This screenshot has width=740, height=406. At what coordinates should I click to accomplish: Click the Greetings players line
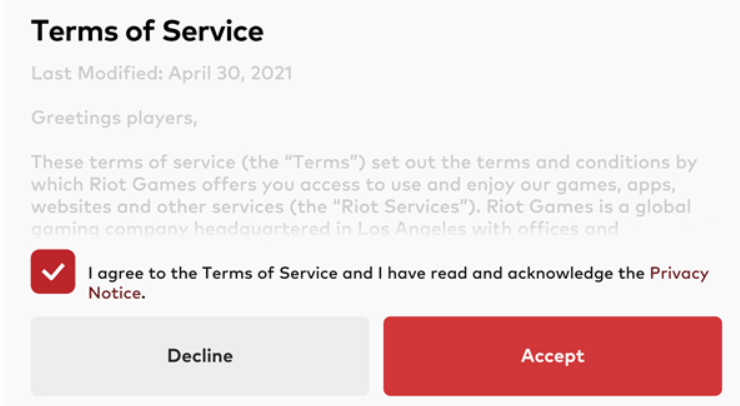tap(114, 118)
